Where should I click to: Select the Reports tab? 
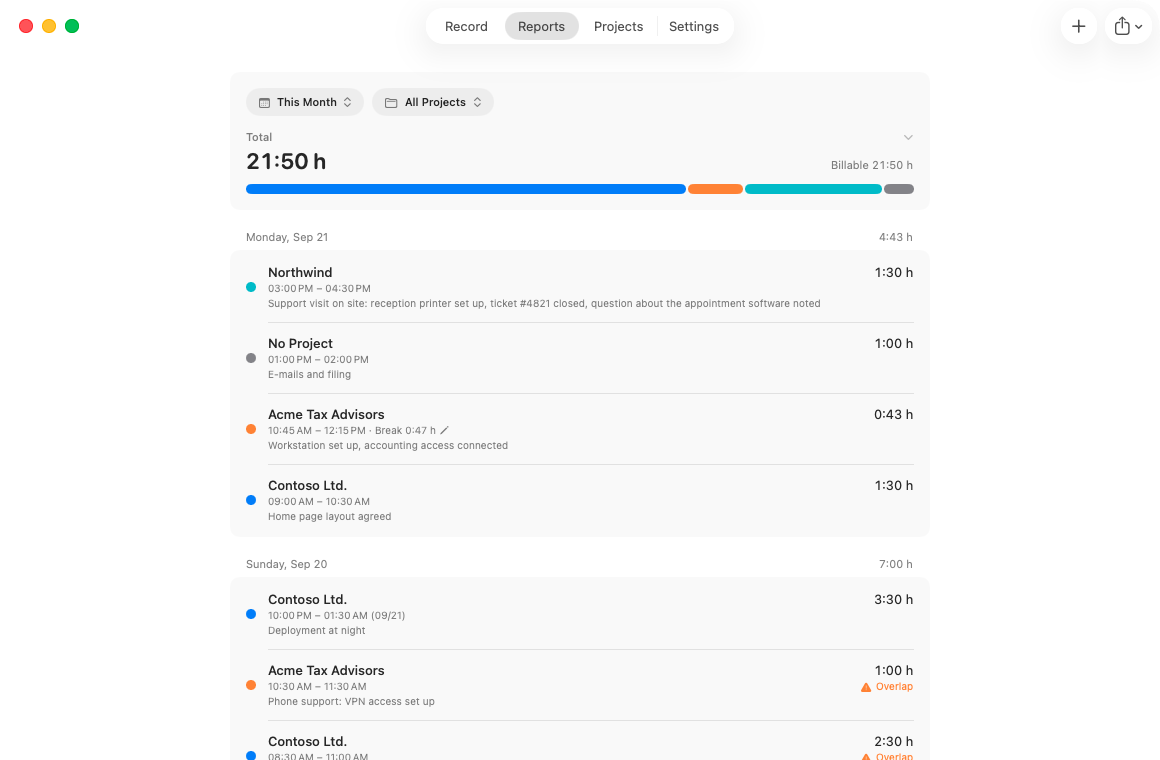pos(542,27)
